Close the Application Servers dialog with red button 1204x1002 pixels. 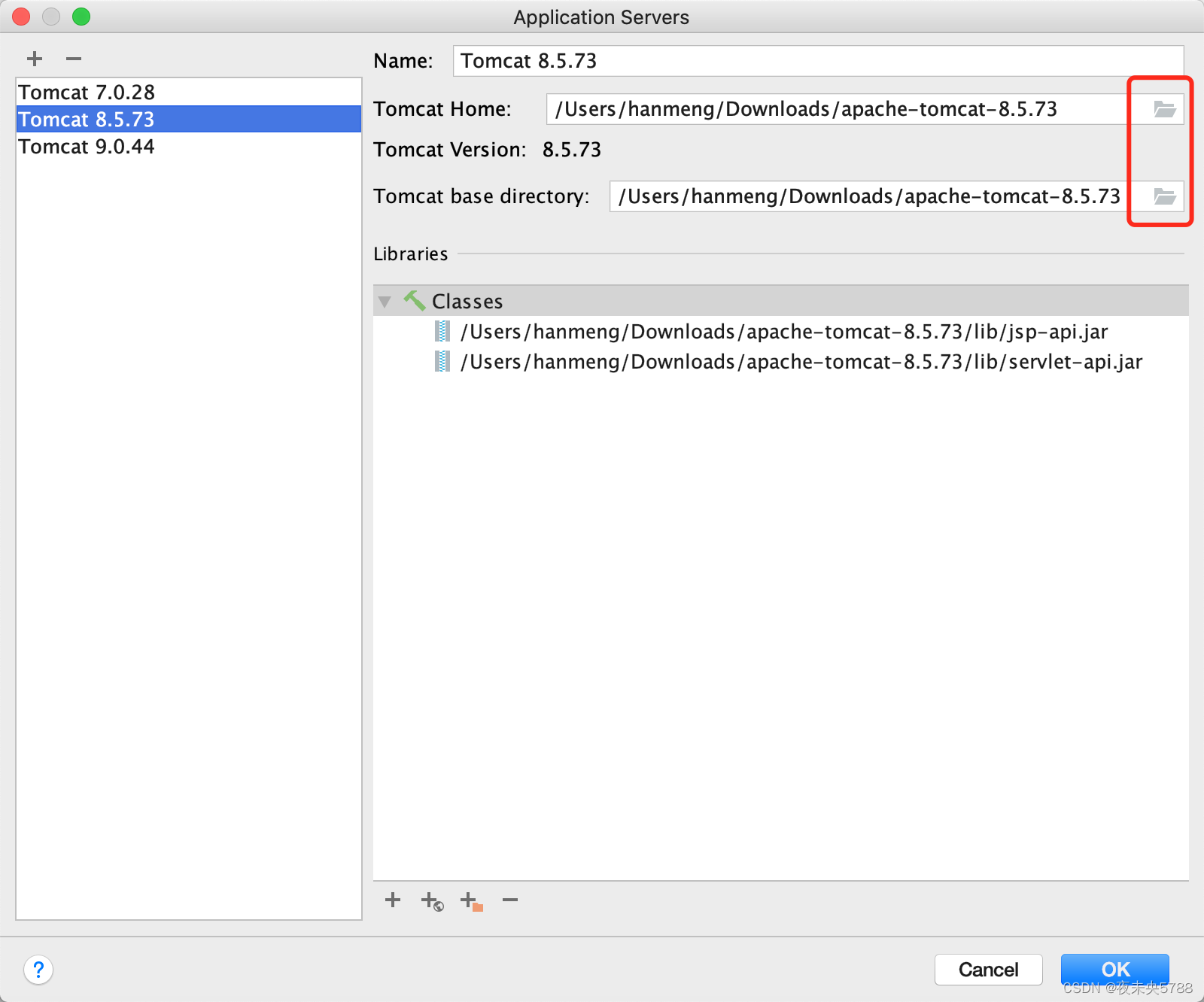click(21, 17)
